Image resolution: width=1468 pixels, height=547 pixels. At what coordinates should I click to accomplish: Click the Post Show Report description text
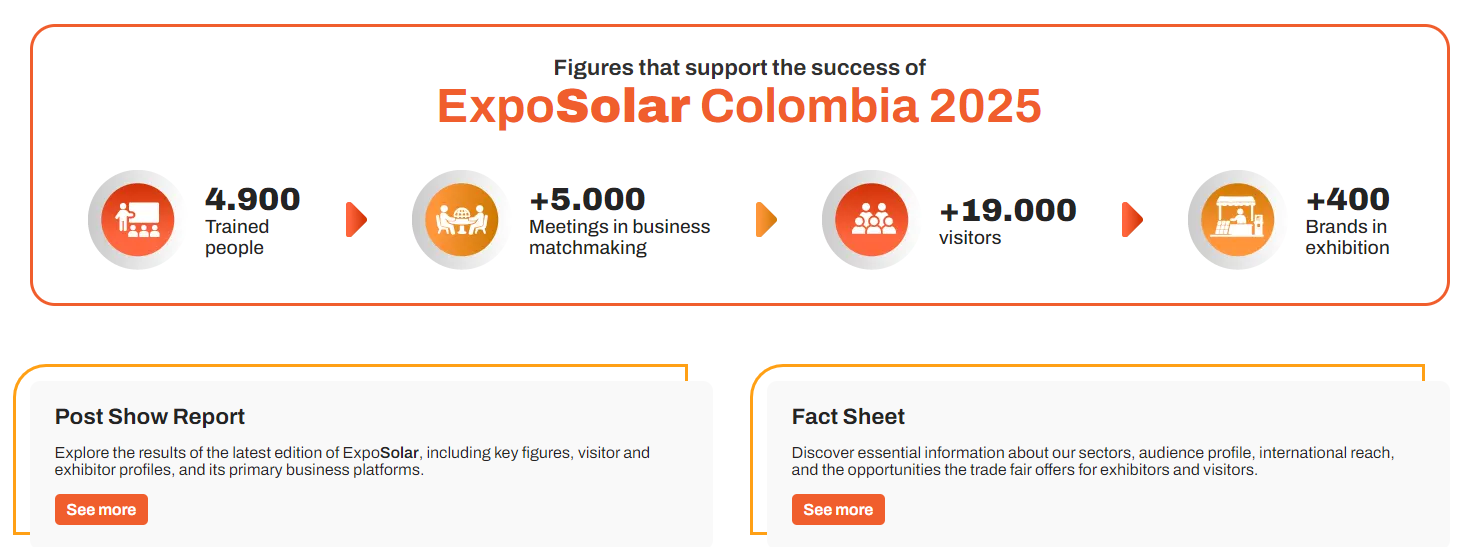(352, 461)
